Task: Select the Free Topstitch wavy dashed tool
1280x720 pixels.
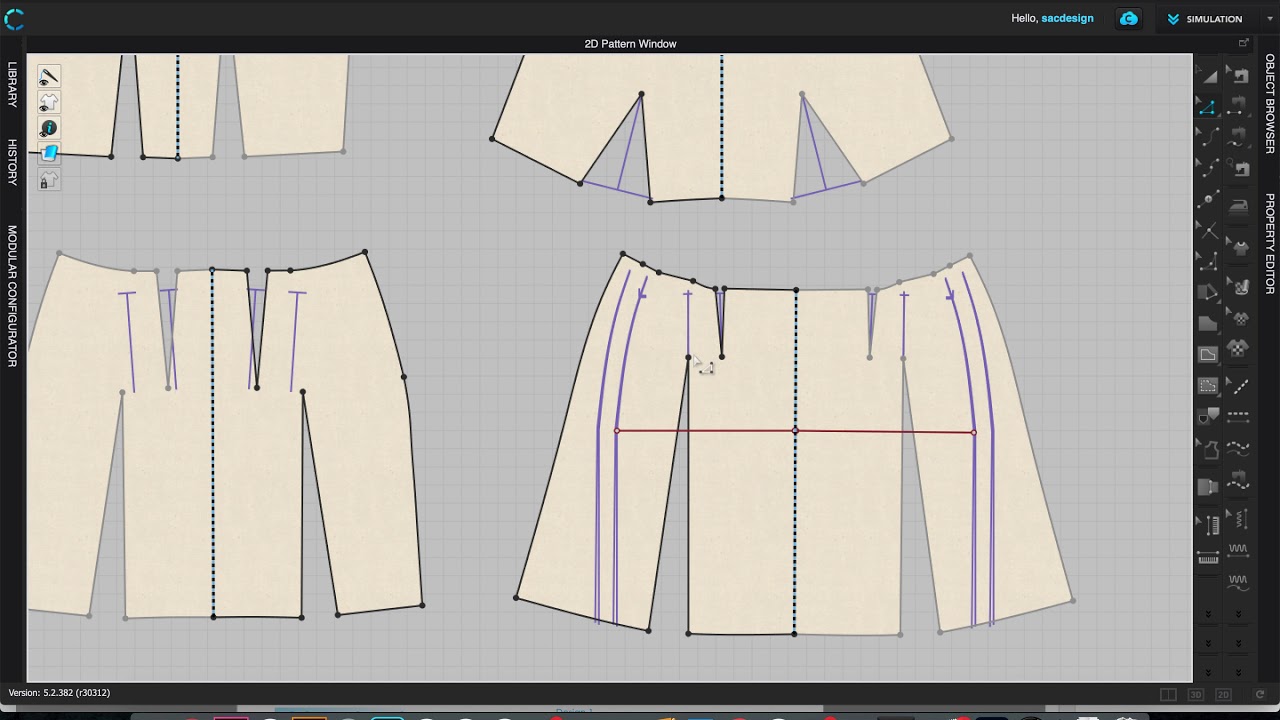Action: (1239, 448)
